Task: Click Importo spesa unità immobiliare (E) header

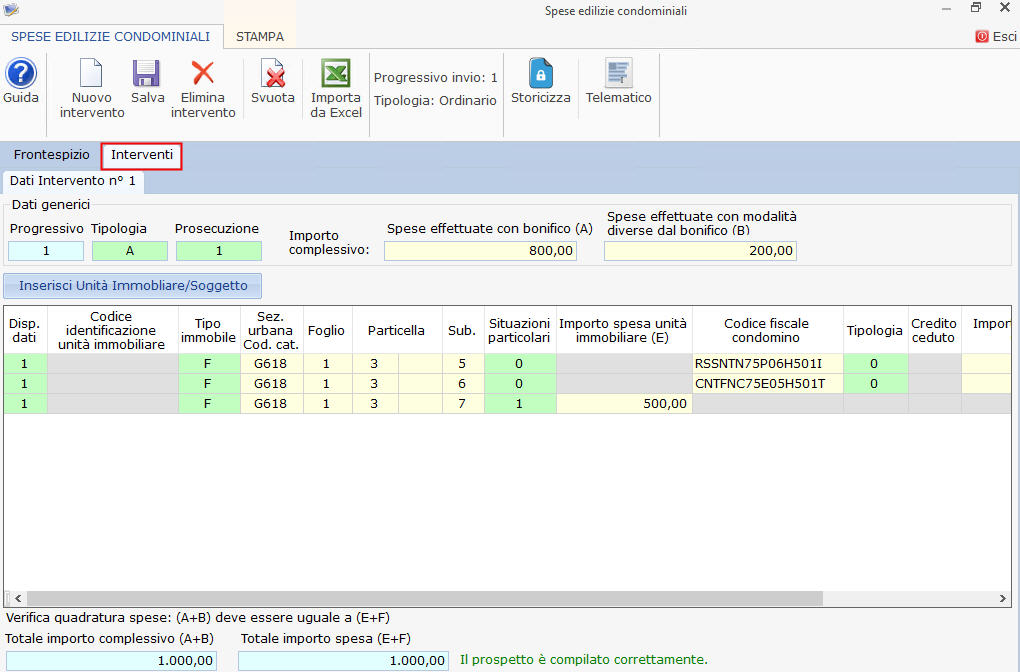Action: coord(623,330)
